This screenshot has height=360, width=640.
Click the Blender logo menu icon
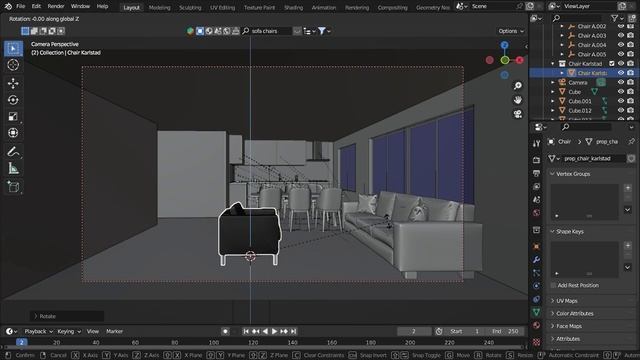[8, 7]
